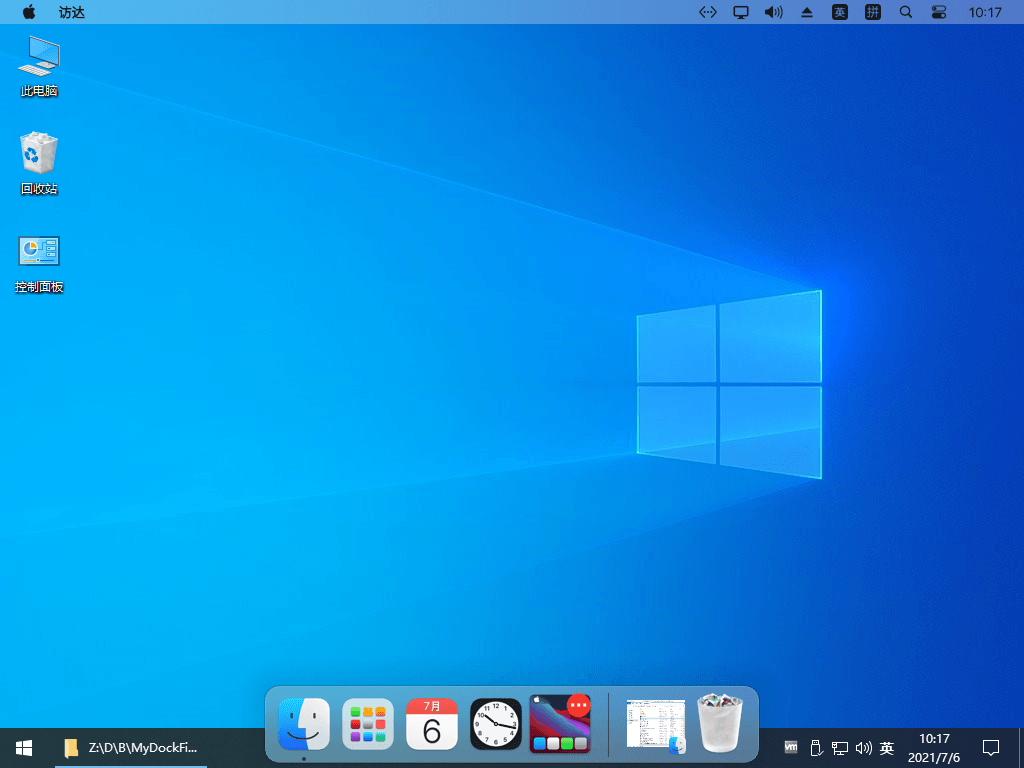1024x768 pixels.
Task: Open the dock icon with red dots badge
Action: point(560,724)
